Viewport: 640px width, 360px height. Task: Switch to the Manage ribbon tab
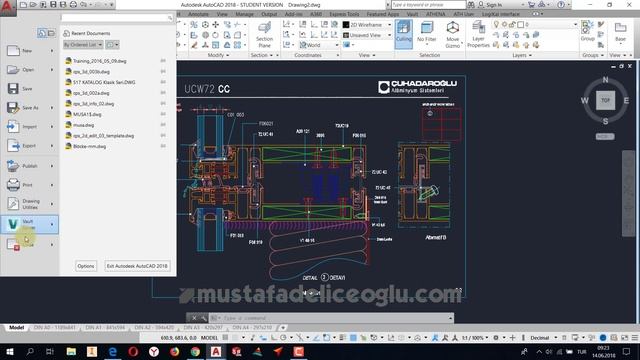click(244, 14)
